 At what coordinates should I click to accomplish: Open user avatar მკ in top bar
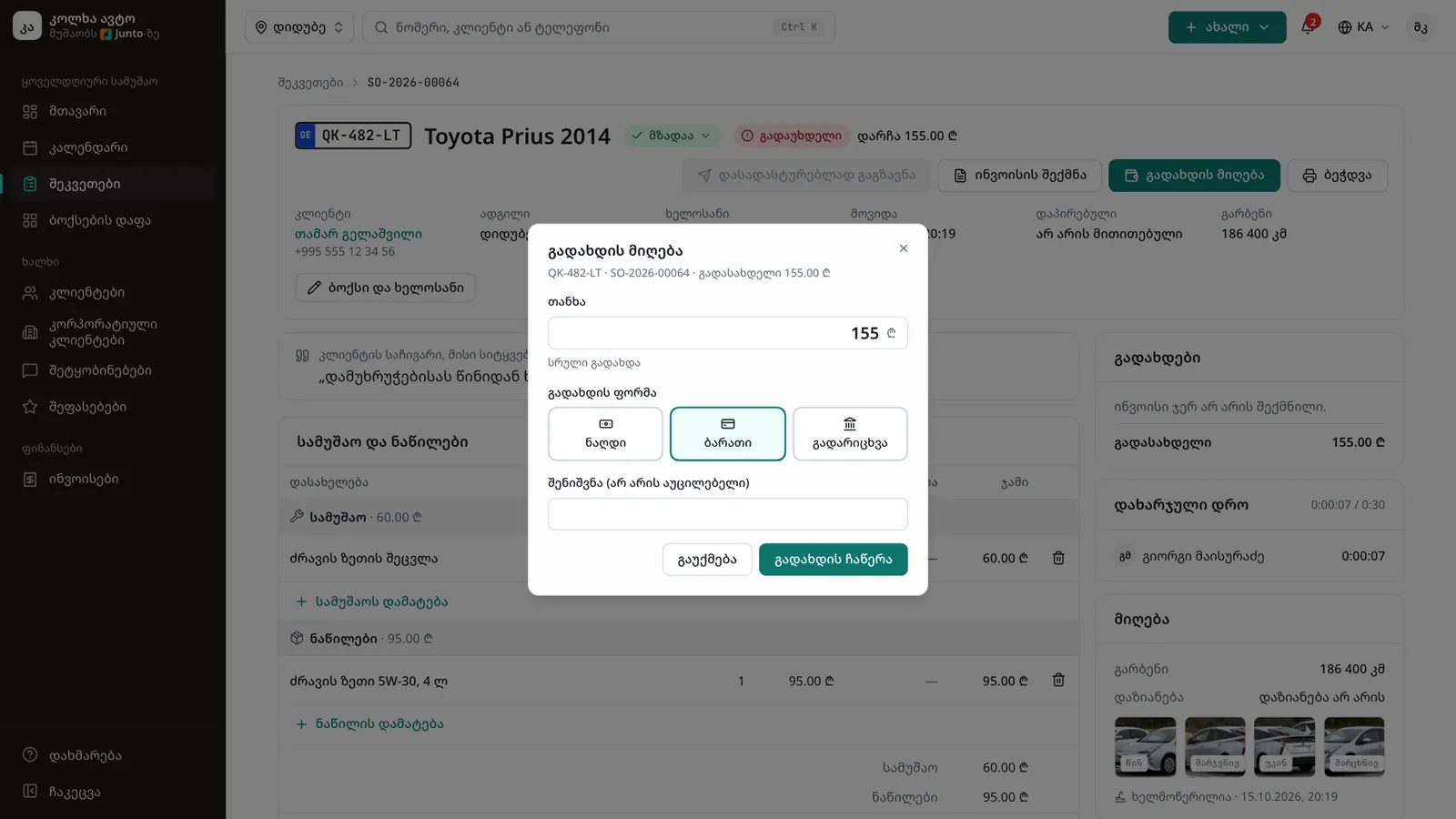(1421, 27)
